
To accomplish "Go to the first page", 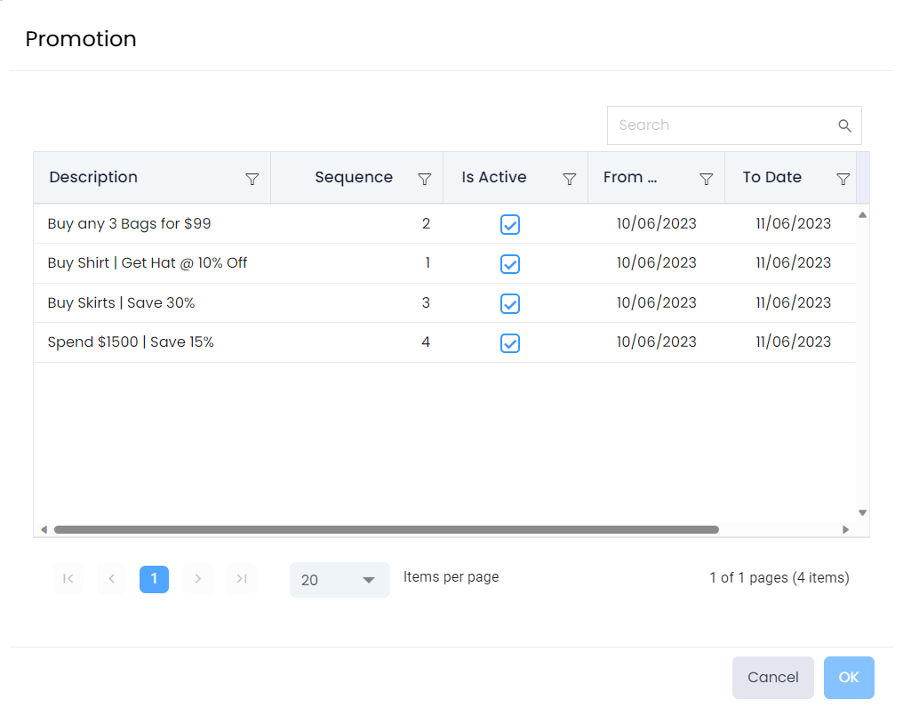I will pyautogui.click(x=68, y=579).
